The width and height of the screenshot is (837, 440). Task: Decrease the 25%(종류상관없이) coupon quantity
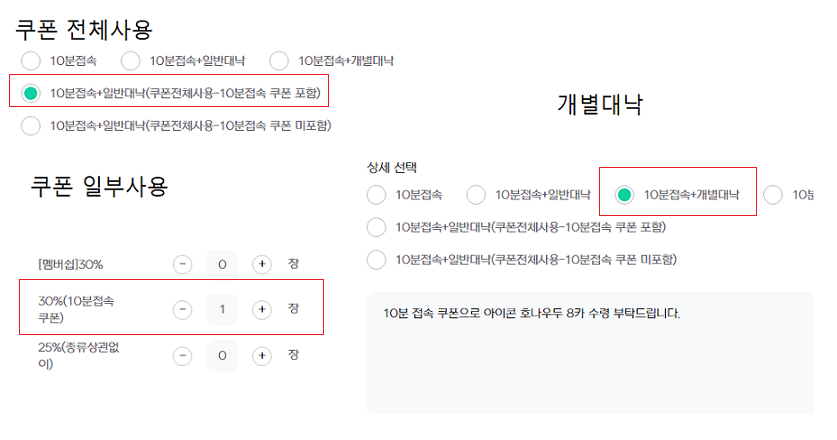(182, 355)
